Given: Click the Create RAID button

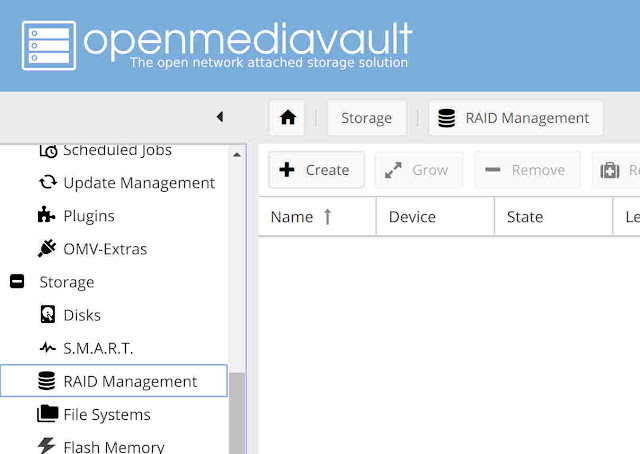Looking at the screenshot, I should [316, 170].
